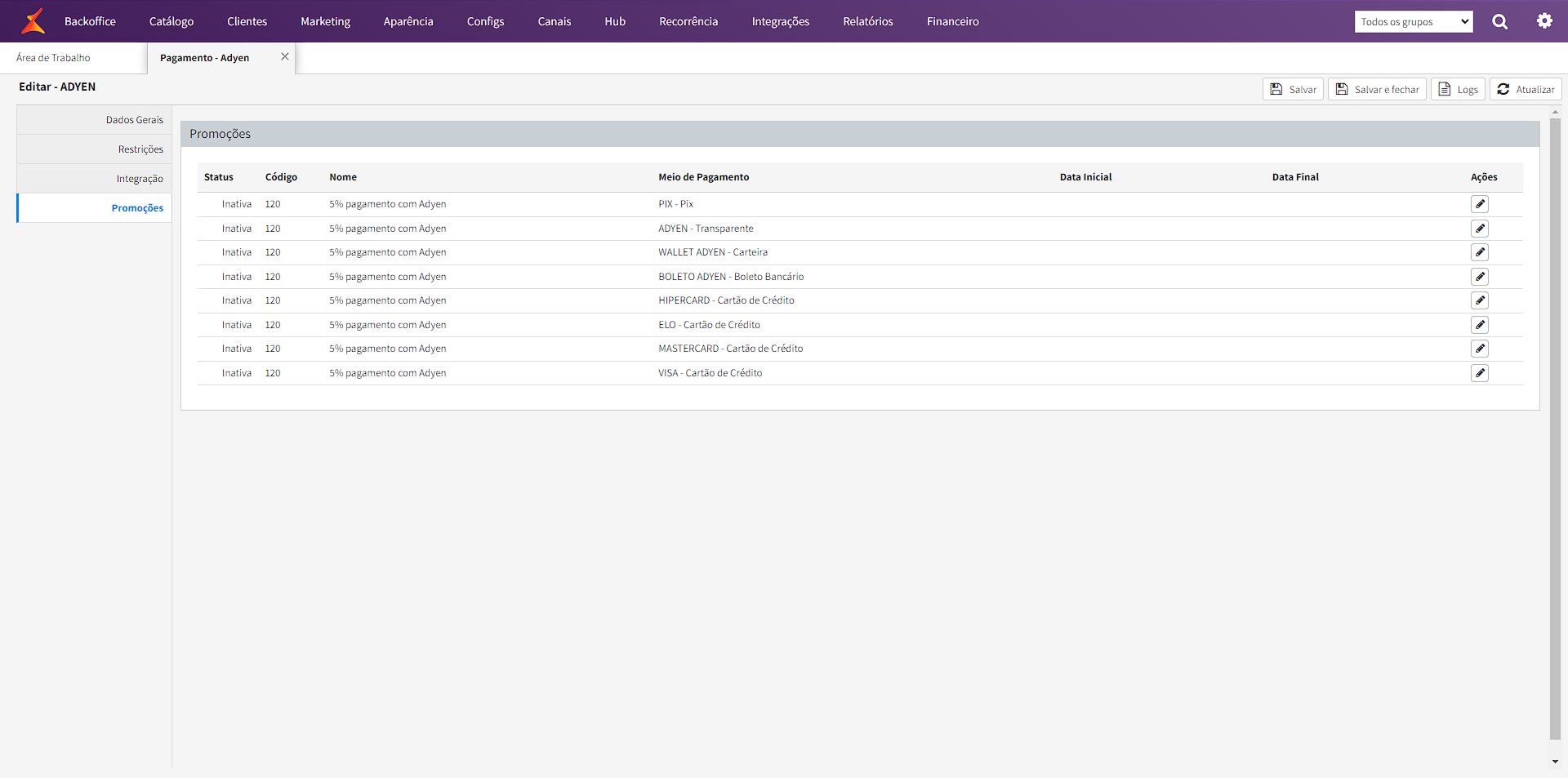Image resolution: width=1568 pixels, height=778 pixels.
Task: Edit the ELO credit card promotion
Action: (1480, 325)
